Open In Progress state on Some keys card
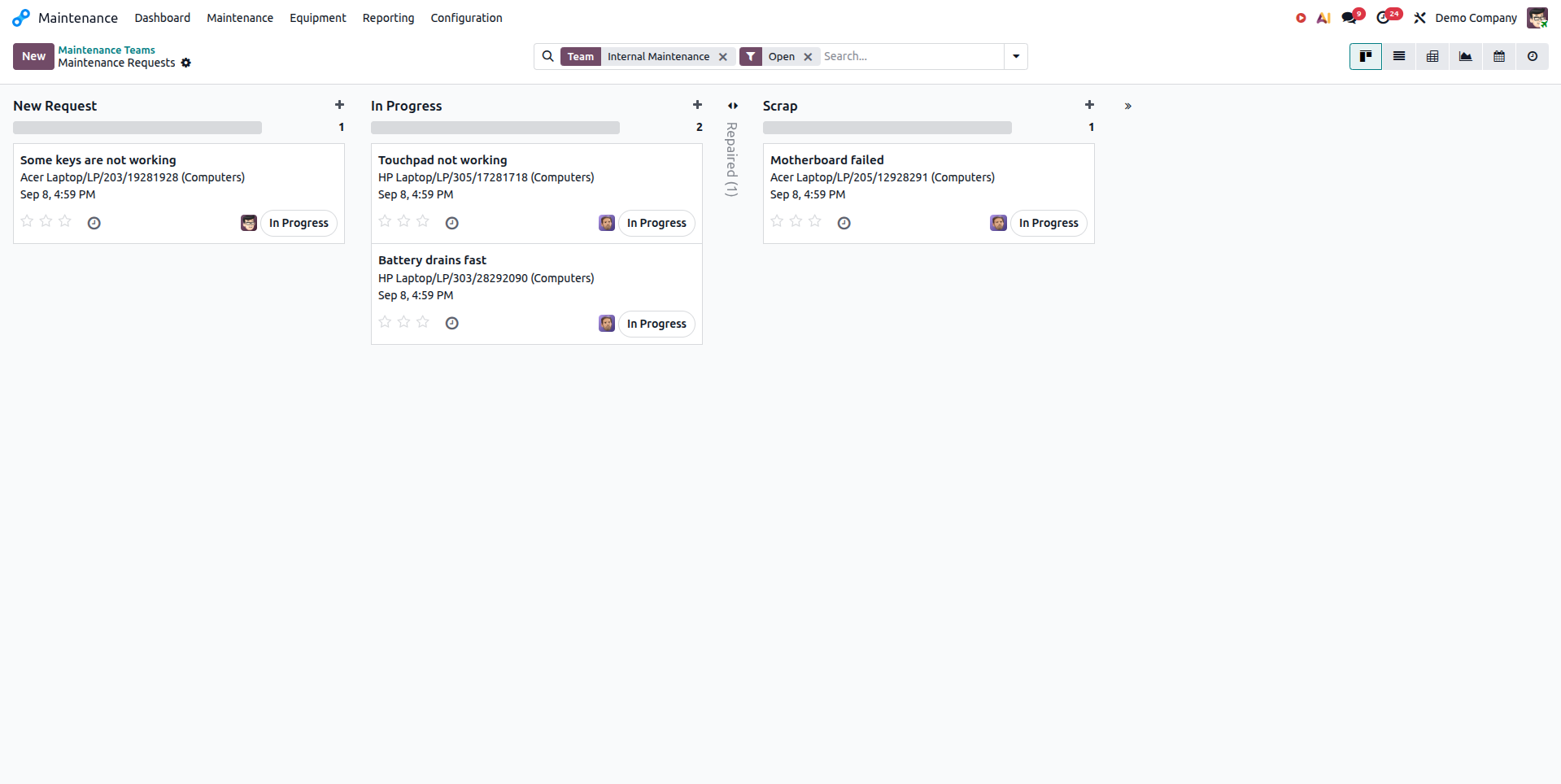Image resolution: width=1561 pixels, height=784 pixels. click(299, 223)
